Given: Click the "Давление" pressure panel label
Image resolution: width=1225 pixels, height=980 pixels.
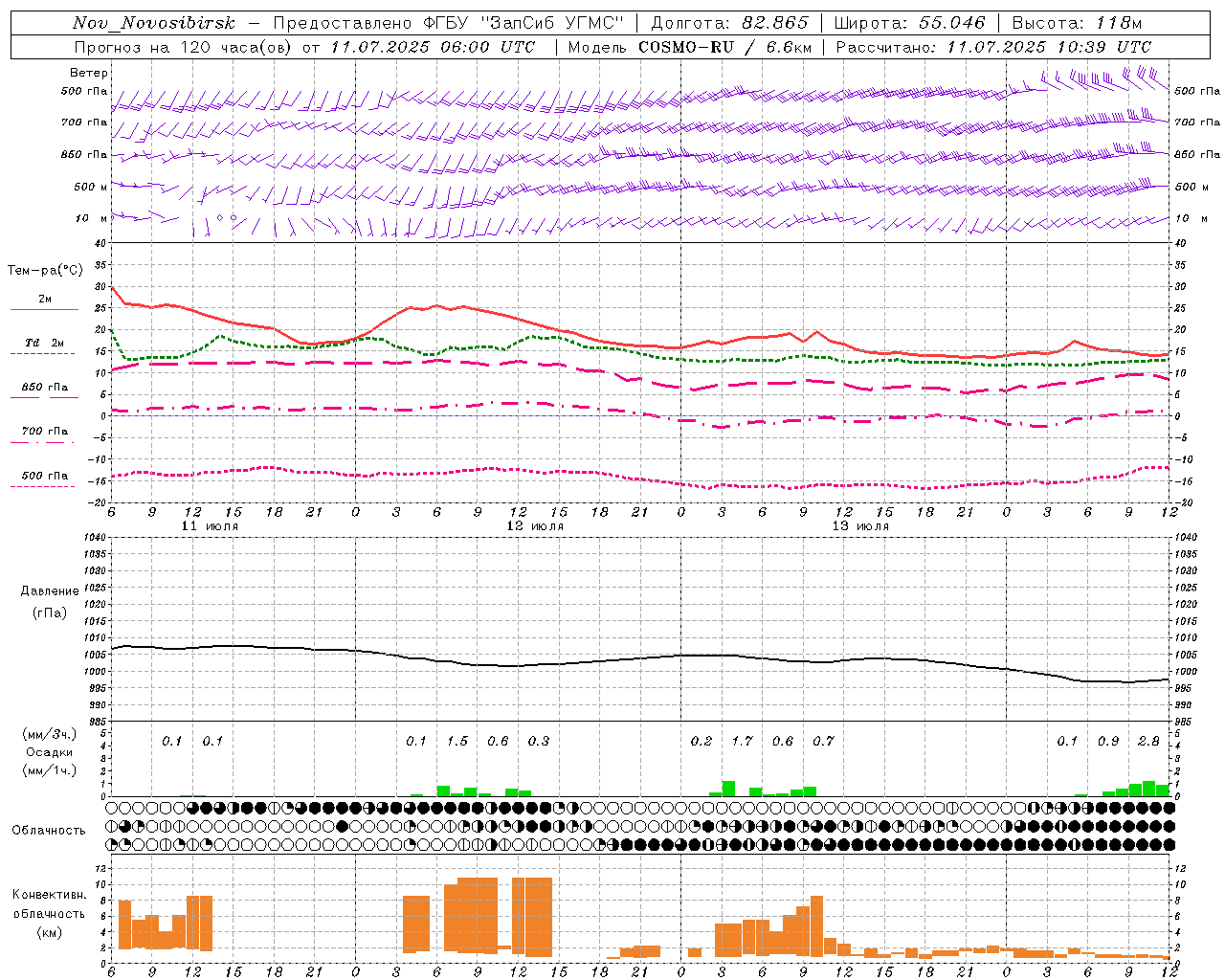Looking at the screenshot, I should click(x=50, y=591).
